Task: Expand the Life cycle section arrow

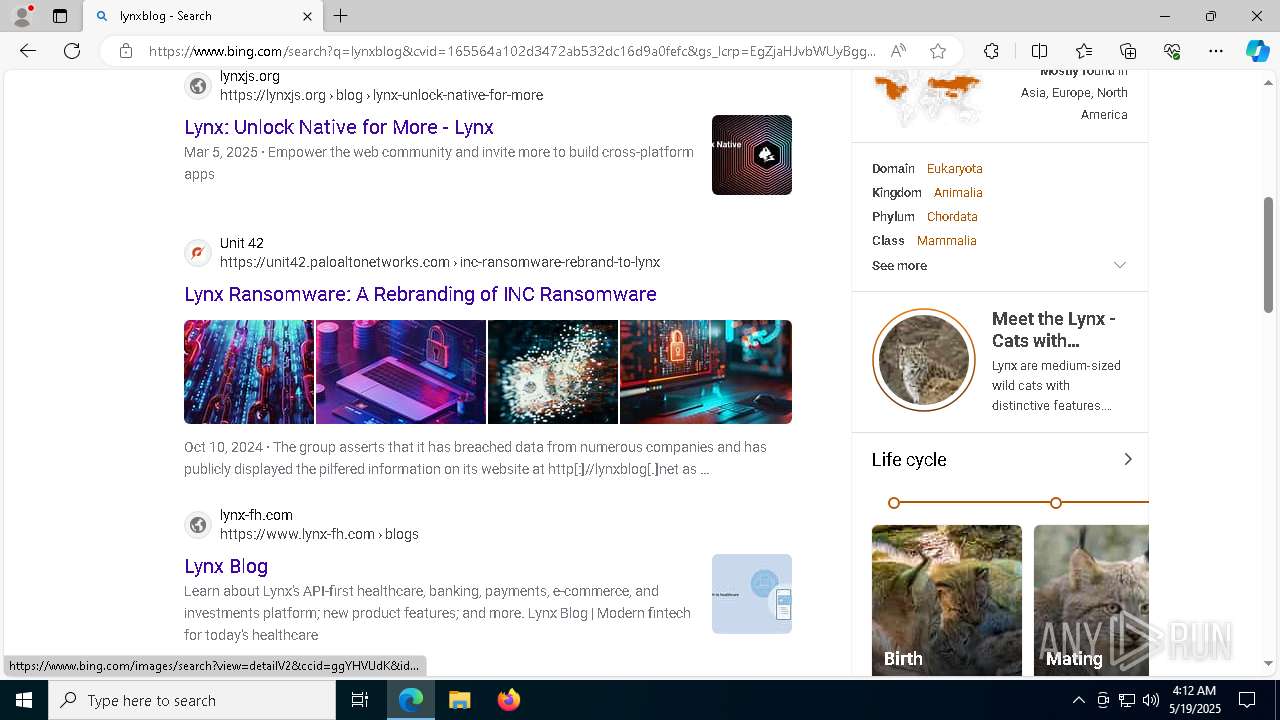Action: (x=1127, y=459)
